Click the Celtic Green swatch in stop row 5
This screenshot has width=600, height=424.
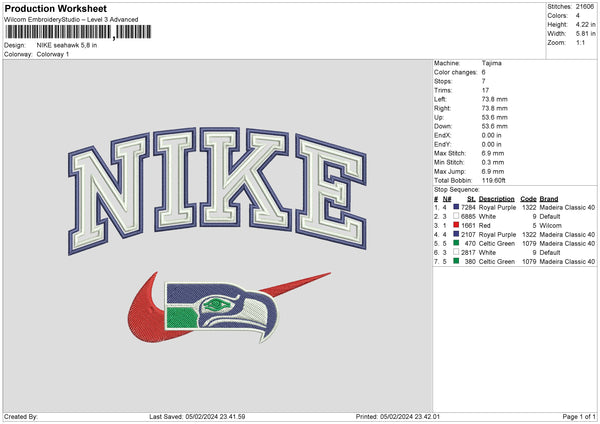(456, 243)
